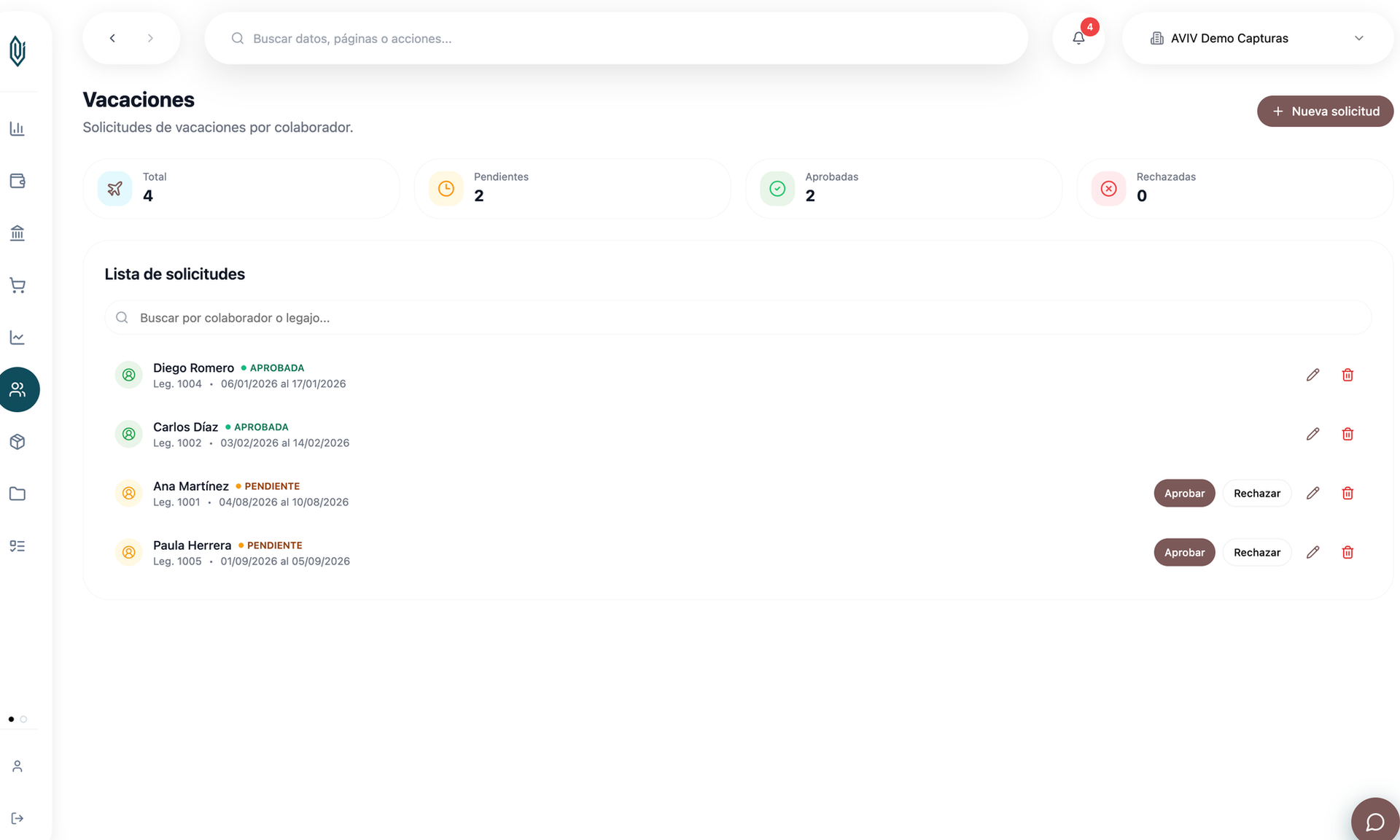Approve Ana Martínez's pending request
The width and height of the screenshot is (1400, 840).
(1184, 493)
